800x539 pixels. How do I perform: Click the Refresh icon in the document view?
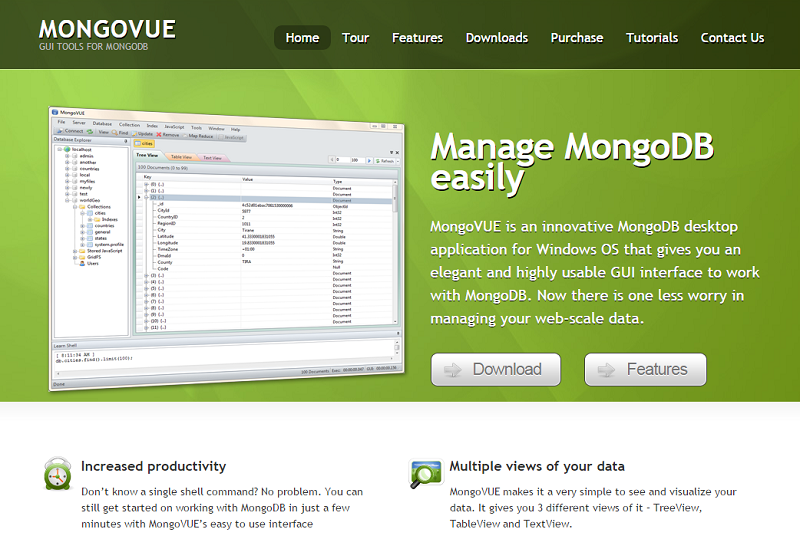pos(378,160)
